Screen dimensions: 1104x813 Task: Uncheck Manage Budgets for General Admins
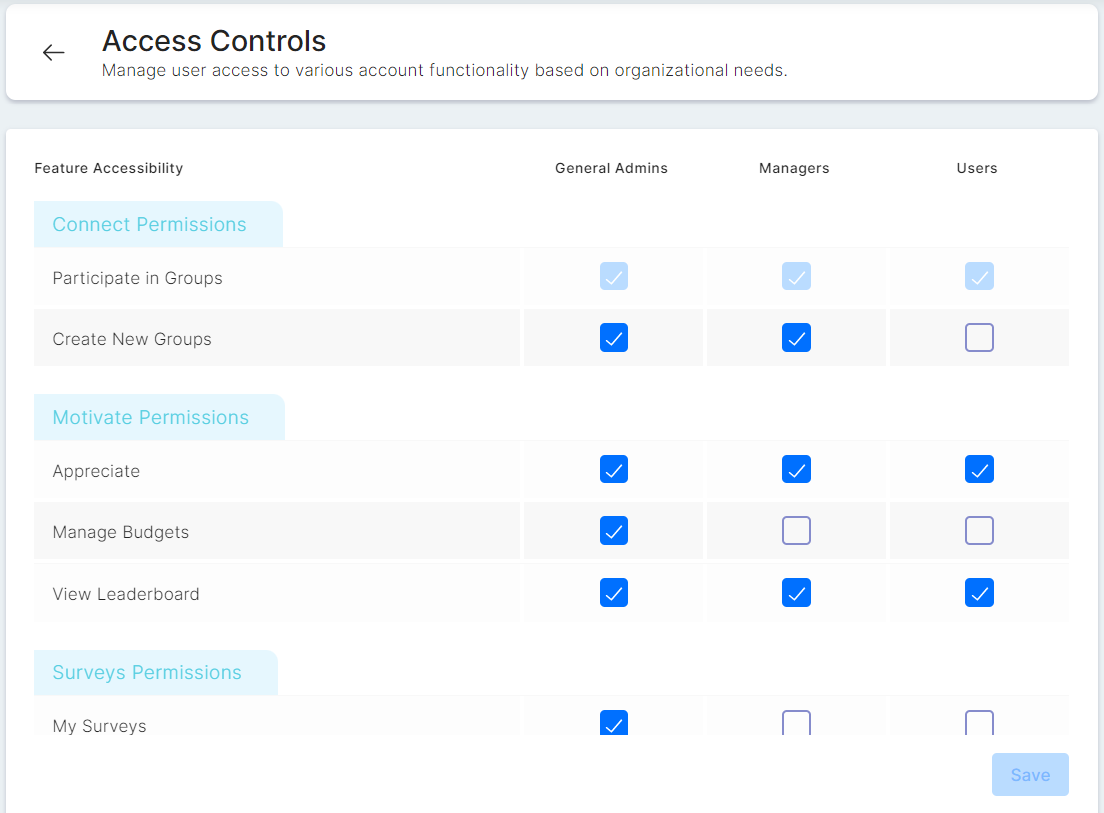coord(614,530)
